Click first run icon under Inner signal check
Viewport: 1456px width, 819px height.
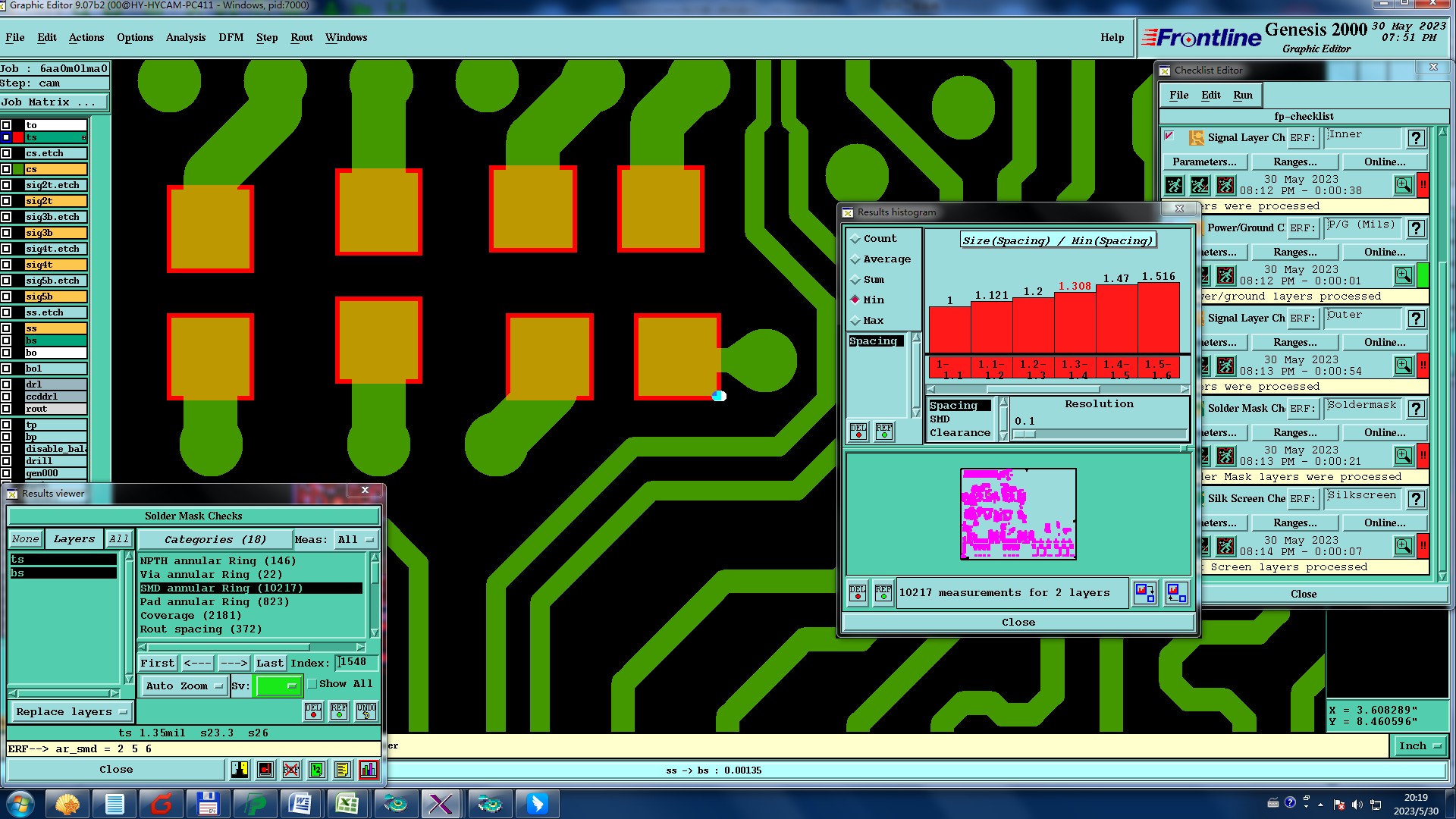[x=1174, y=185]
